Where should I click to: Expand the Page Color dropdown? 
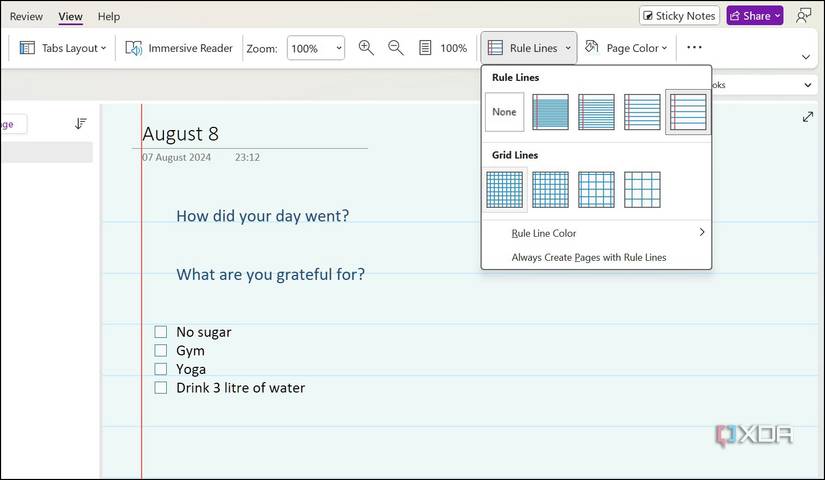point(627,48)
